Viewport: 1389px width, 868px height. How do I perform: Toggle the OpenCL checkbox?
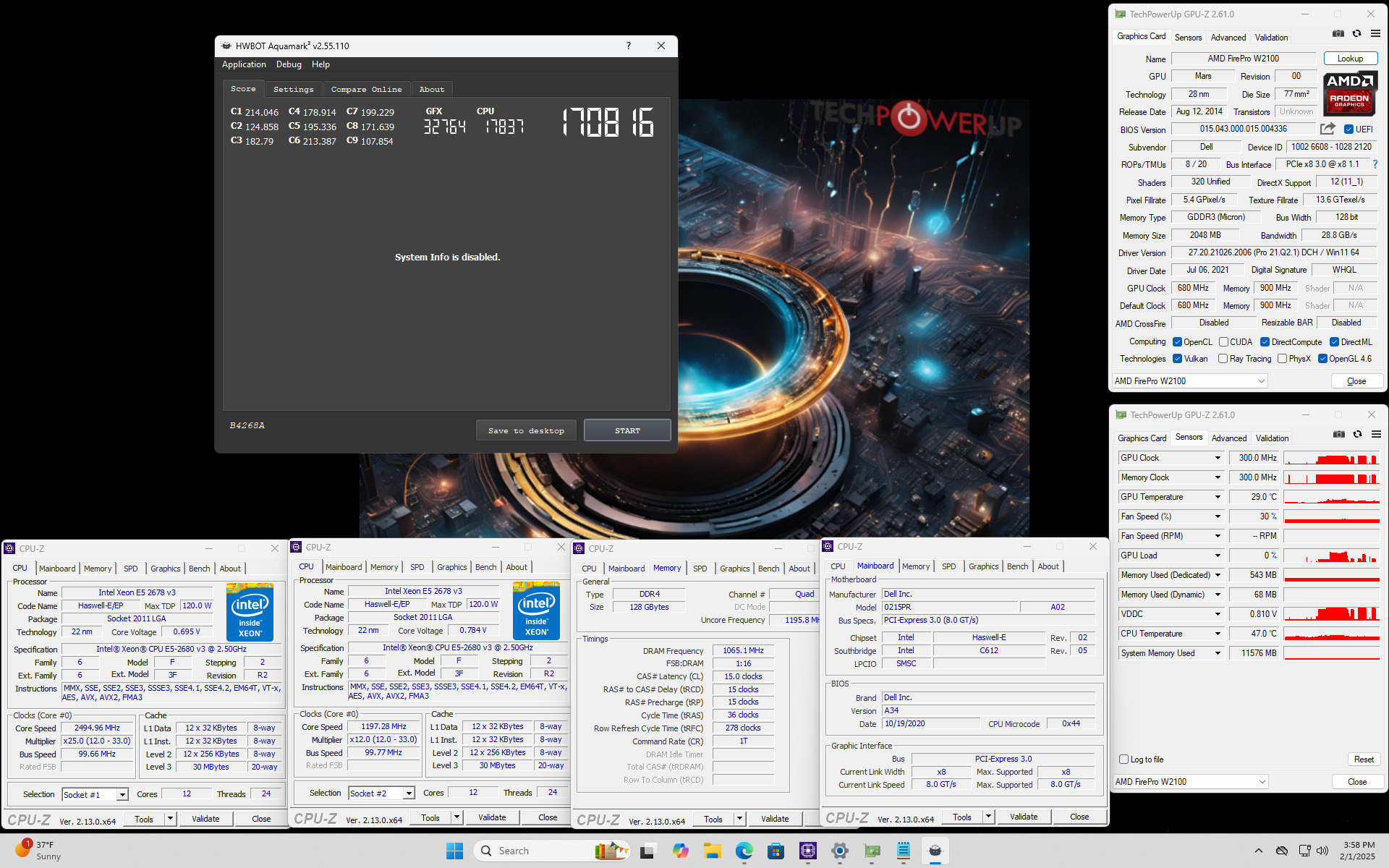pyautogui.click(x=1177, y=342)
